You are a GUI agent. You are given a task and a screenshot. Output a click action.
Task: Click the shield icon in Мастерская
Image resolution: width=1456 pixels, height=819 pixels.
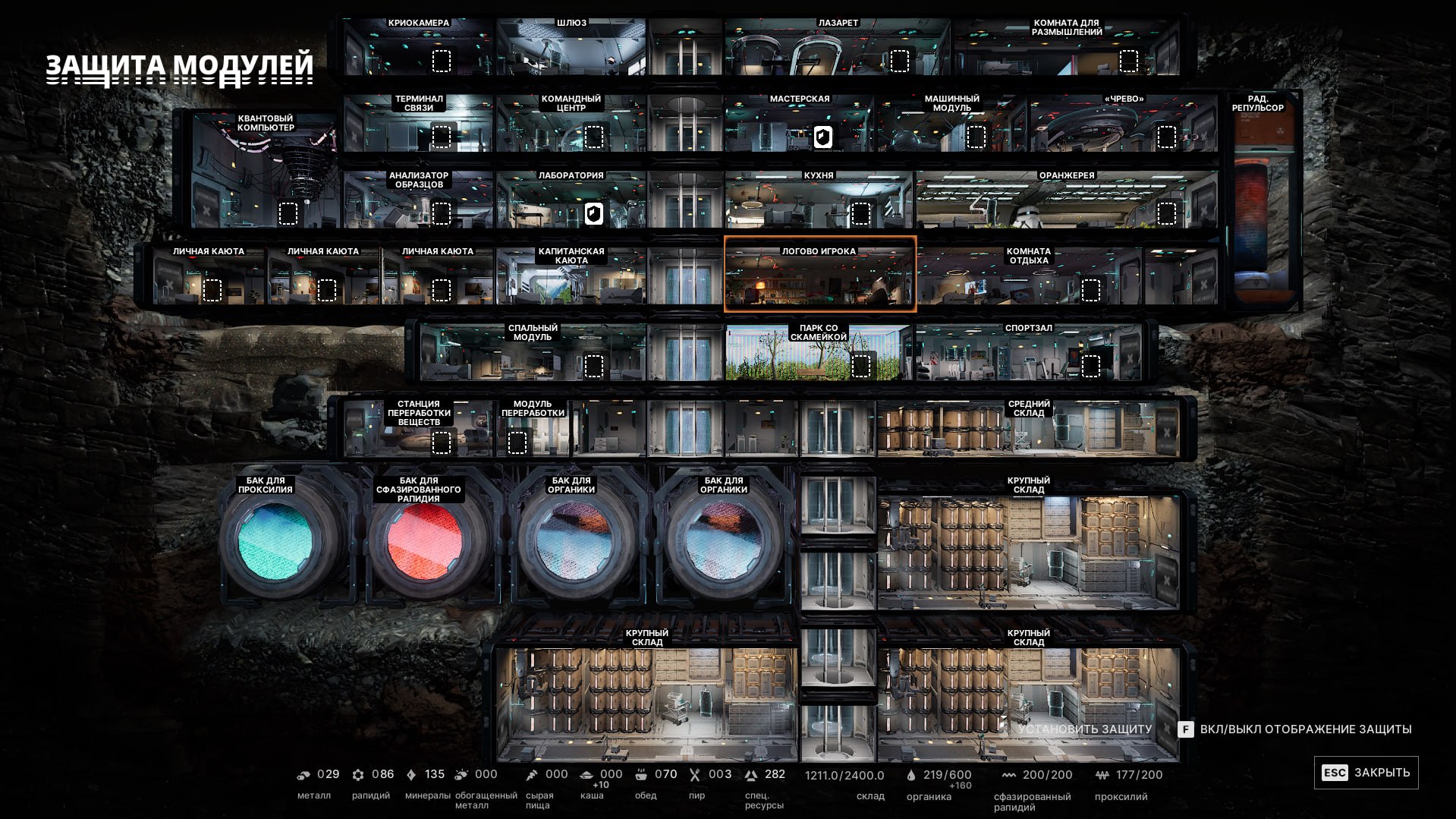coord(823,137)
